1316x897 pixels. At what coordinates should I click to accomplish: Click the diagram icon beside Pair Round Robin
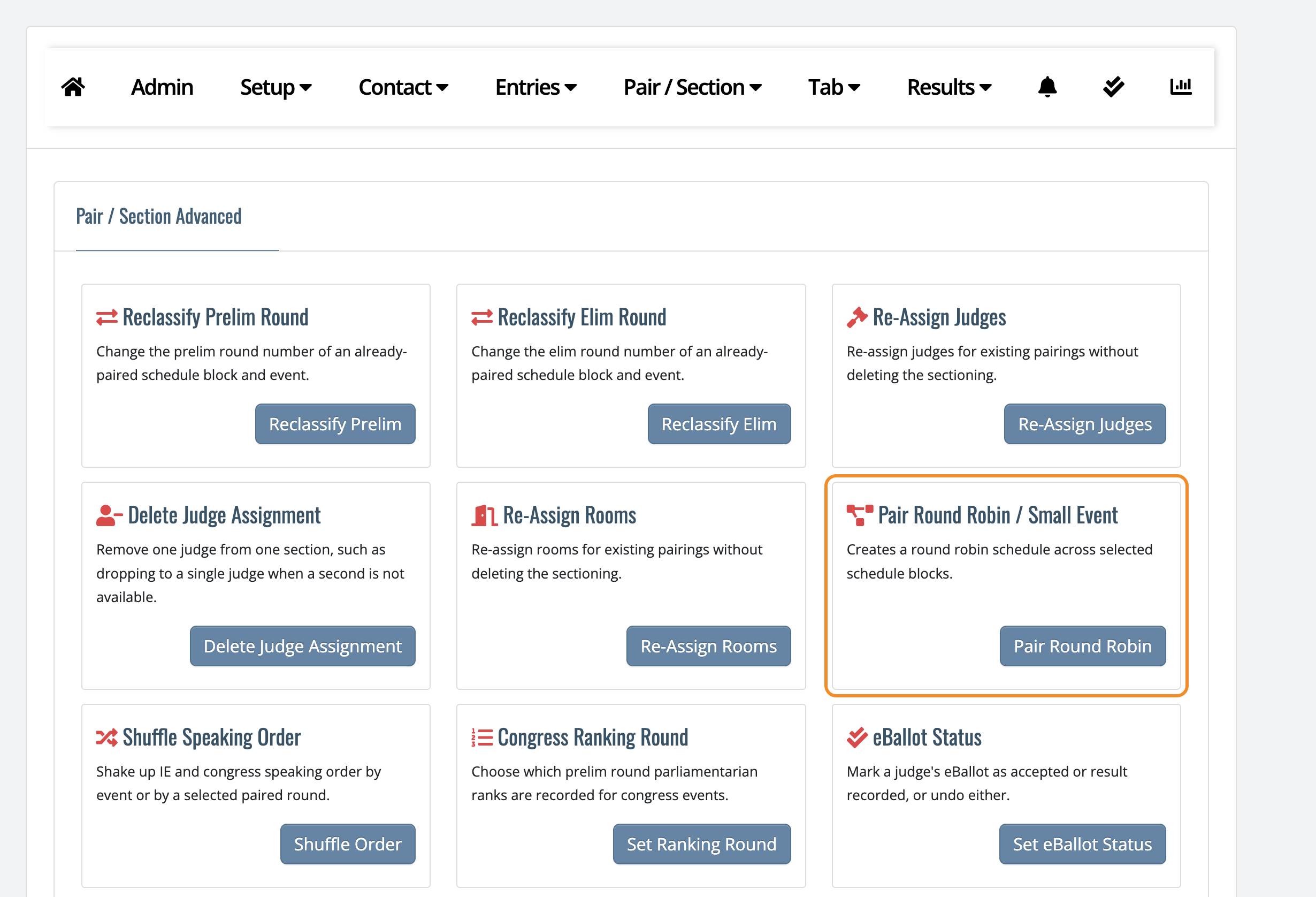coord(860,515)
